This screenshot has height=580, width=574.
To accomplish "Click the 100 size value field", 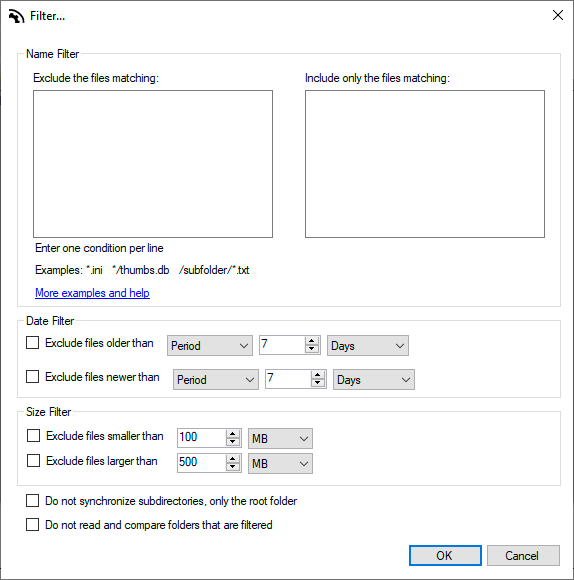I will click(x=202, y=438).
